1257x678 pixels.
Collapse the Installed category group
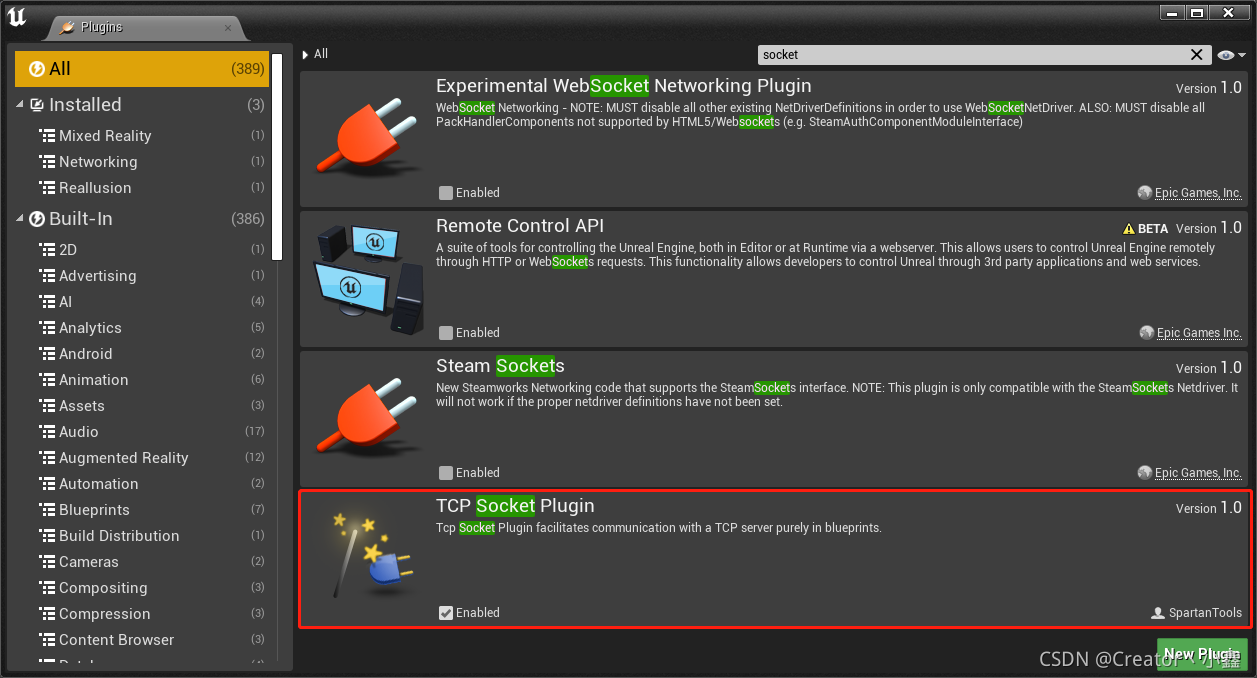[20, 104]
